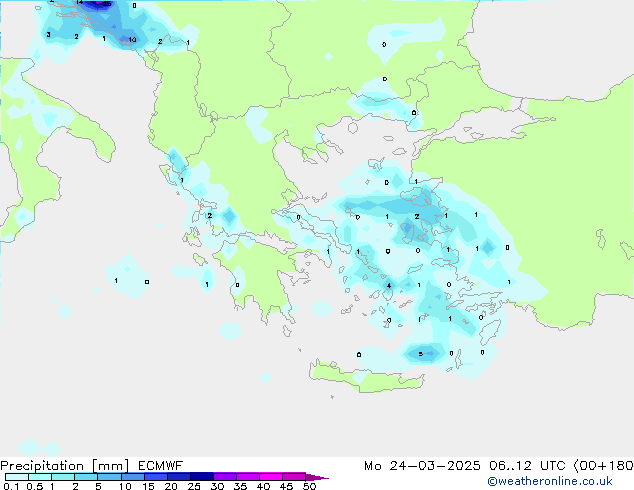Select the 5–10 mm legend color swatch
Image resolution: width=634 pixels, height=490 pixels.
point(109,477)
